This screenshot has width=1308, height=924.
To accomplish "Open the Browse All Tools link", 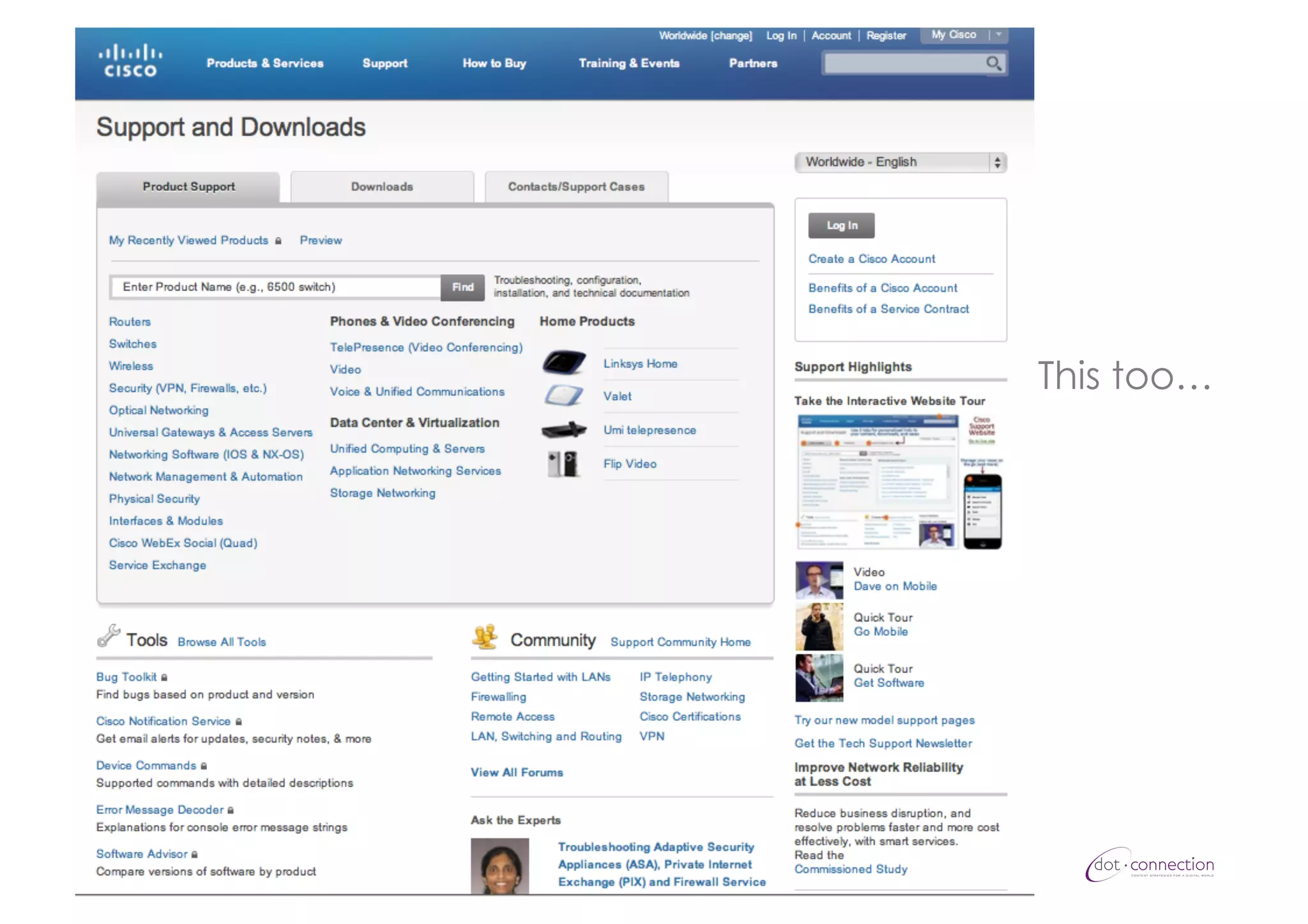I will pyautogui.click(x=222, y=642).
